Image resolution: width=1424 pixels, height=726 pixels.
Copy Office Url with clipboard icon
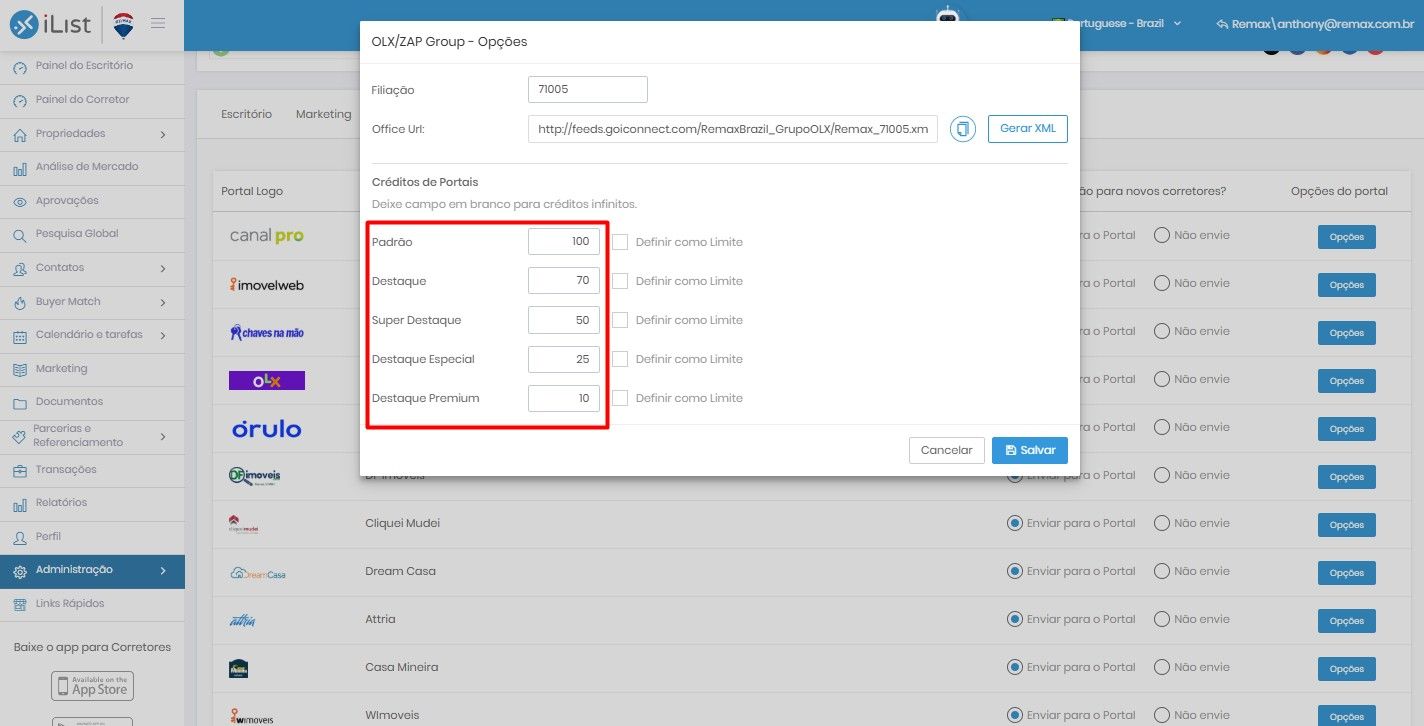[963, 129]
